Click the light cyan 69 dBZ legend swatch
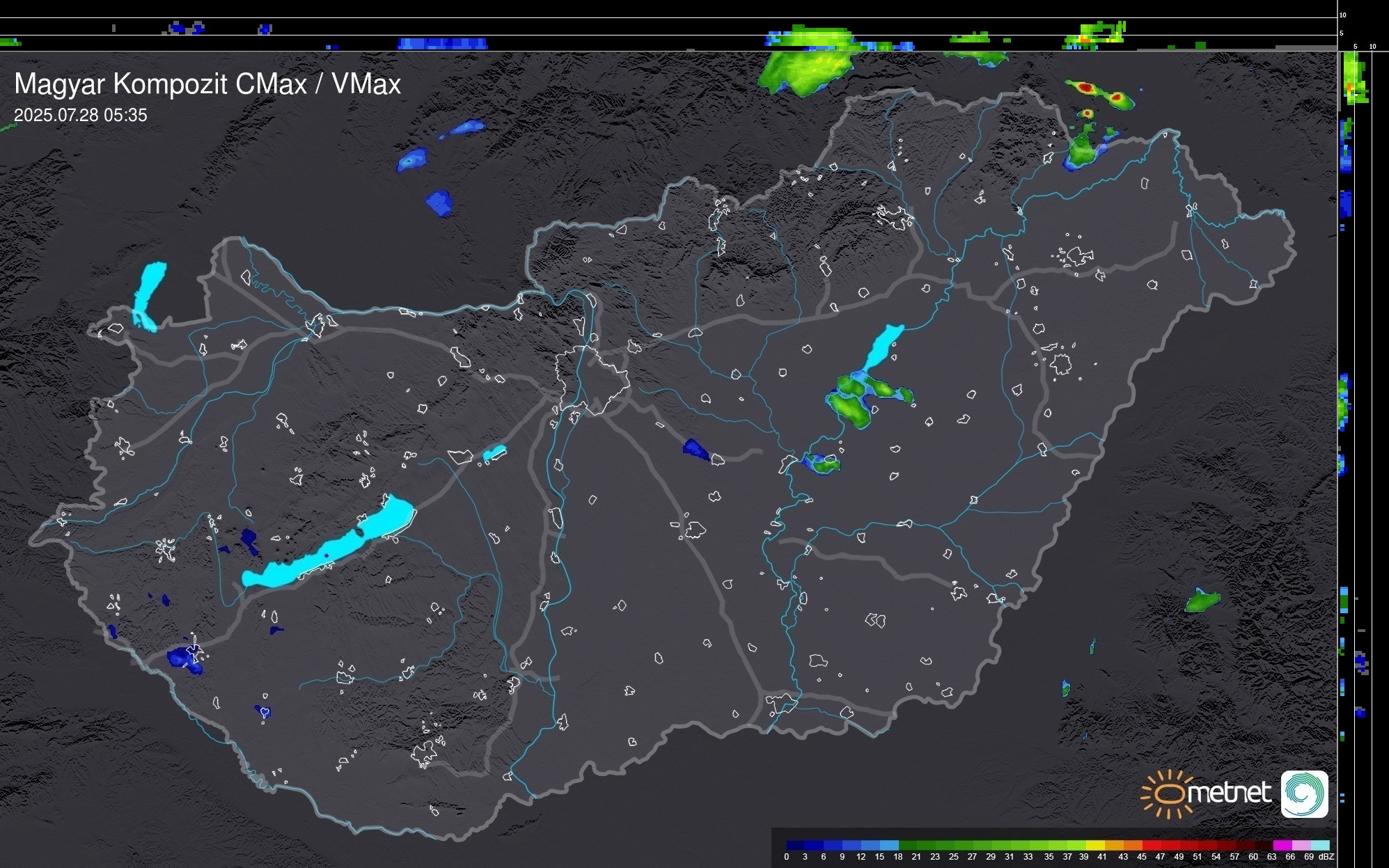The width and height of the screenshot is (1389, 868). (1319, 845)
